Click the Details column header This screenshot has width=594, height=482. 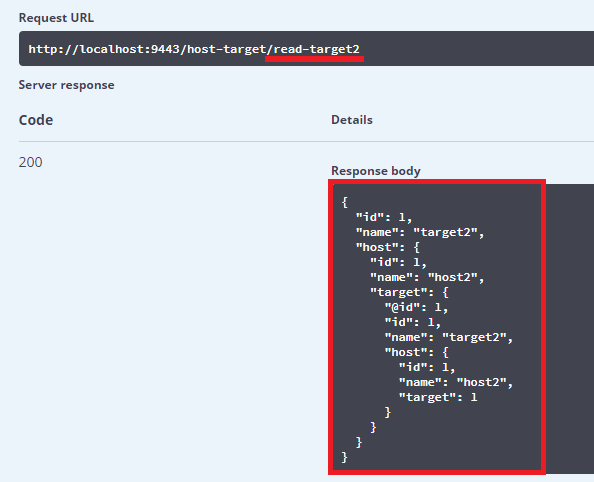(x=352, y=120)
